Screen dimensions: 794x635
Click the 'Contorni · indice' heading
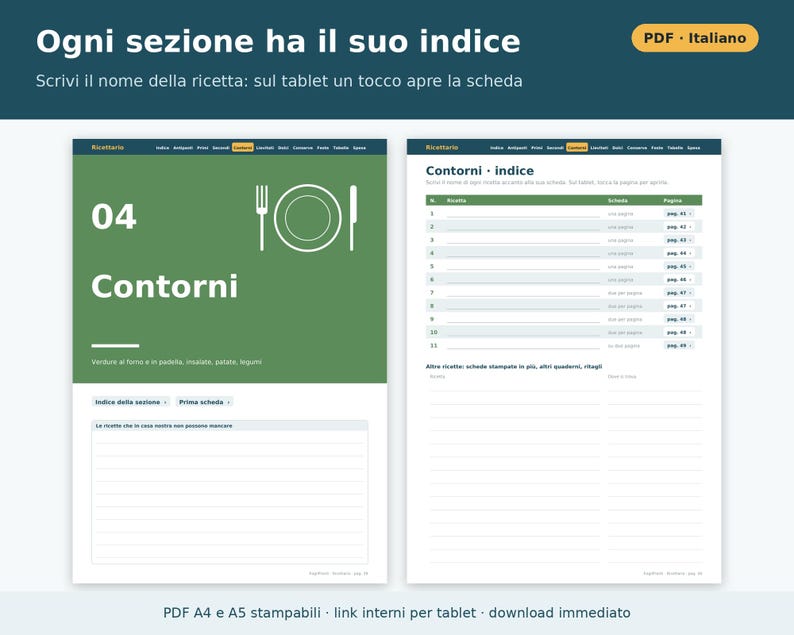tap(480, 171)
